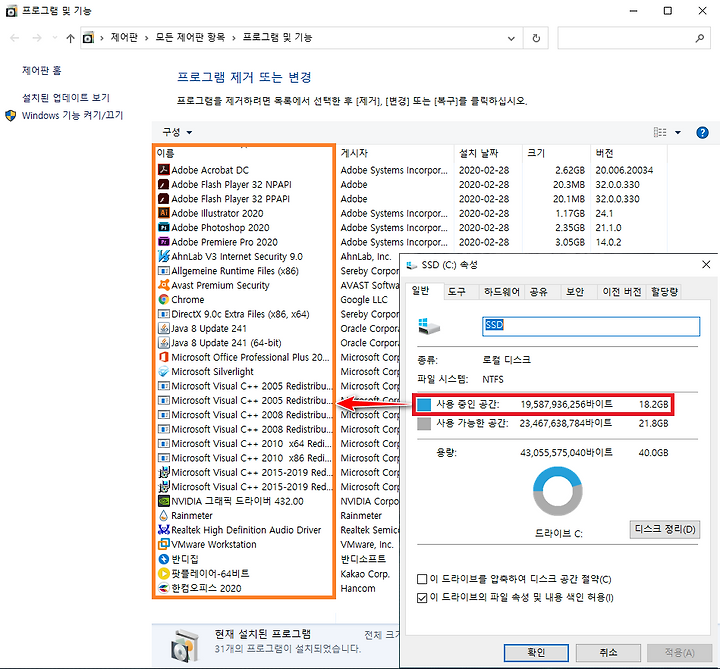Click the Adobe Acrobat DC icon
720x669 pixels.
(x=163, y=170)
